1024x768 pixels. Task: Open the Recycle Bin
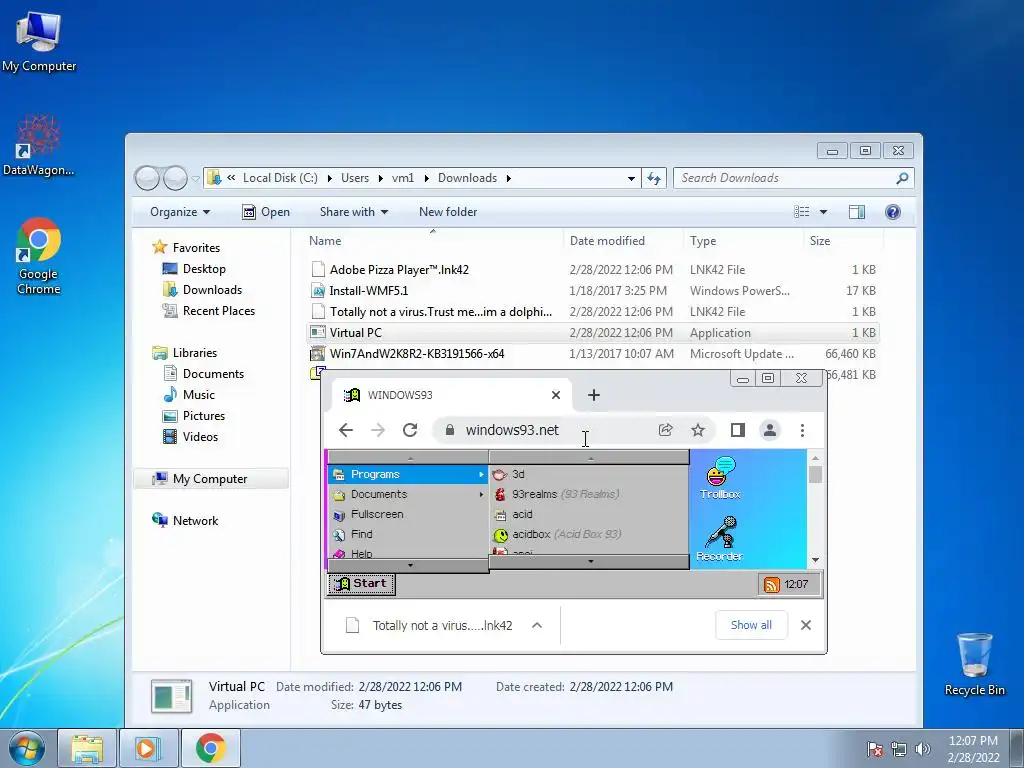(974, 664)
